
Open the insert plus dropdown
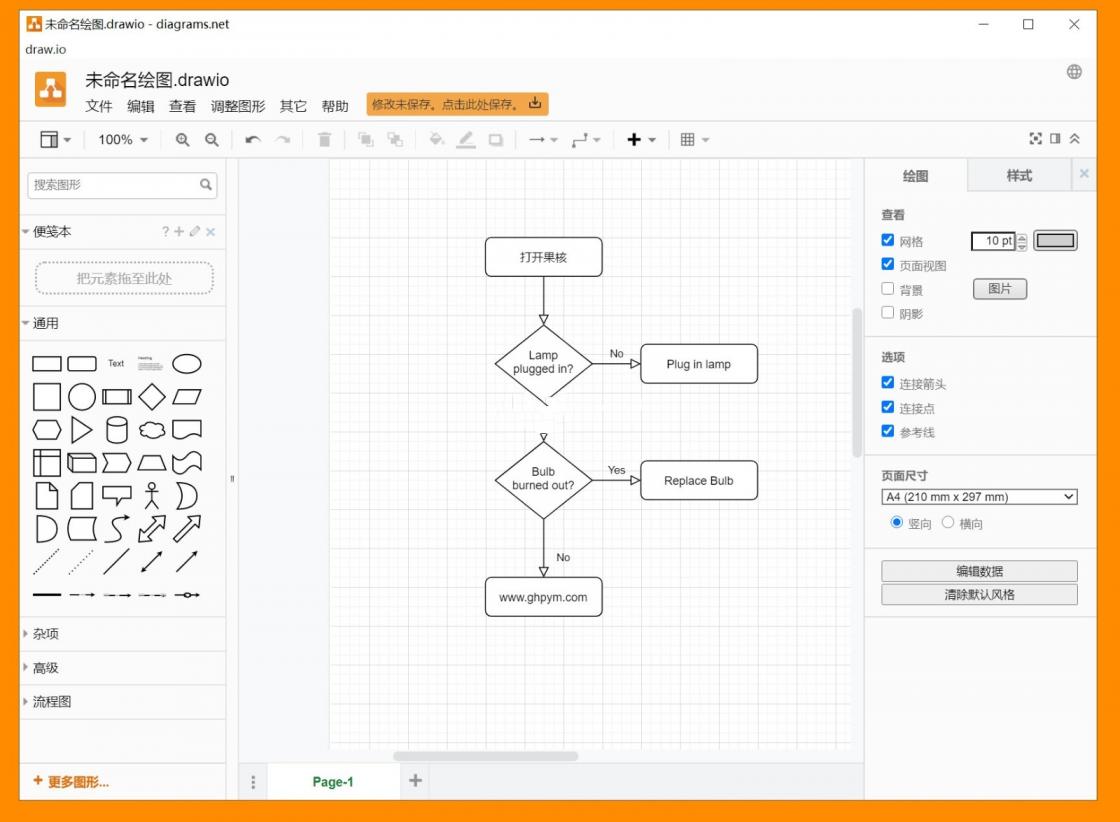click(x=641, y=140)
